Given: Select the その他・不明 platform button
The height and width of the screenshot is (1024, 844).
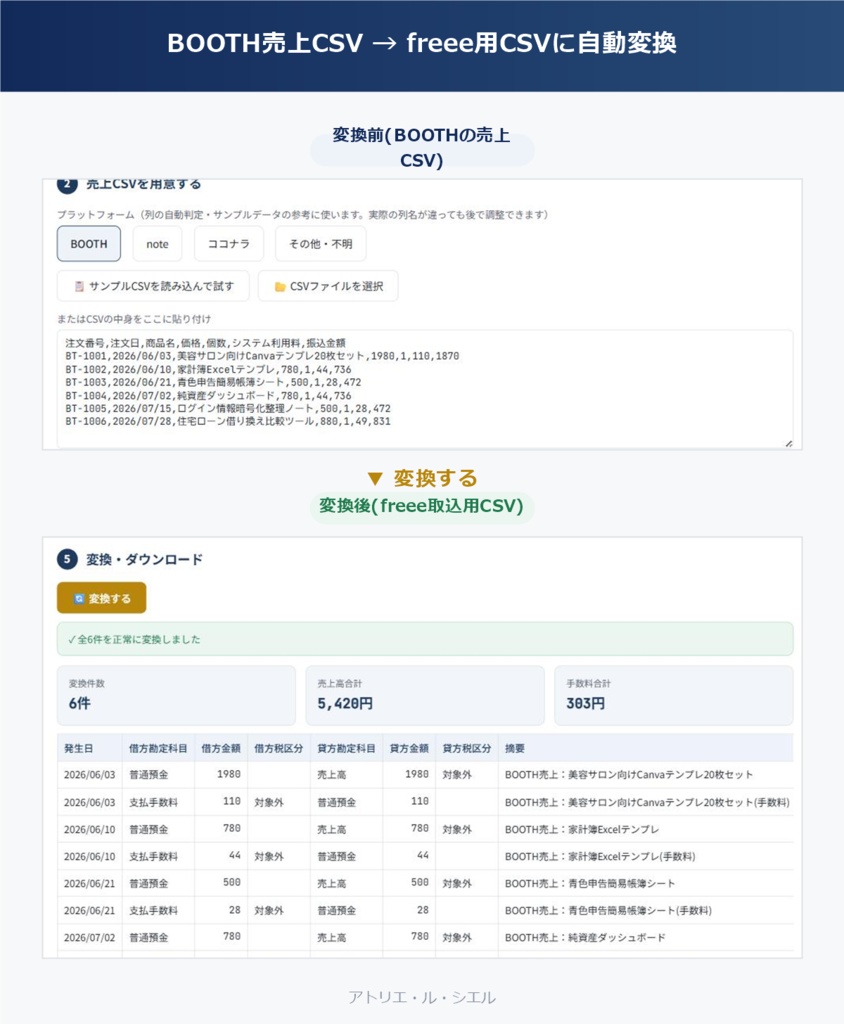Looking at the screenshot, I should (x=321, y=244).
